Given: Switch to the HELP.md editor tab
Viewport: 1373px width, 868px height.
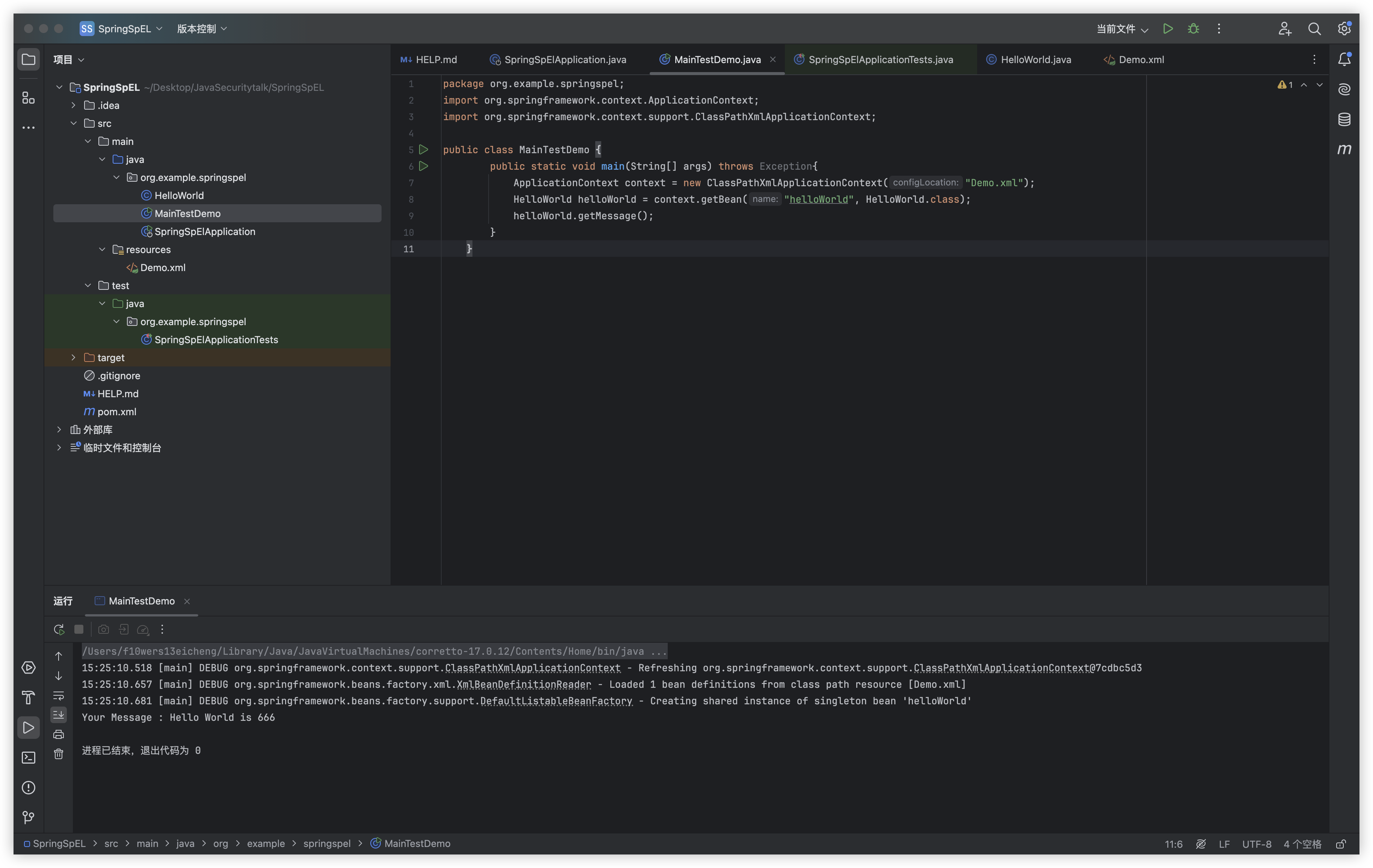Looking at the screenshot, I should (429, 59).
